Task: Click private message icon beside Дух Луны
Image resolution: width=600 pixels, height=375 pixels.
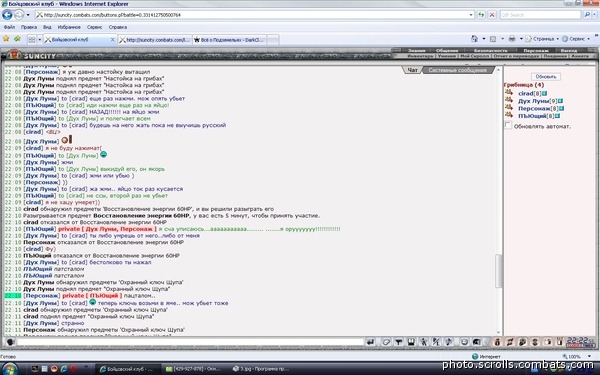Action: coord(509,101)
